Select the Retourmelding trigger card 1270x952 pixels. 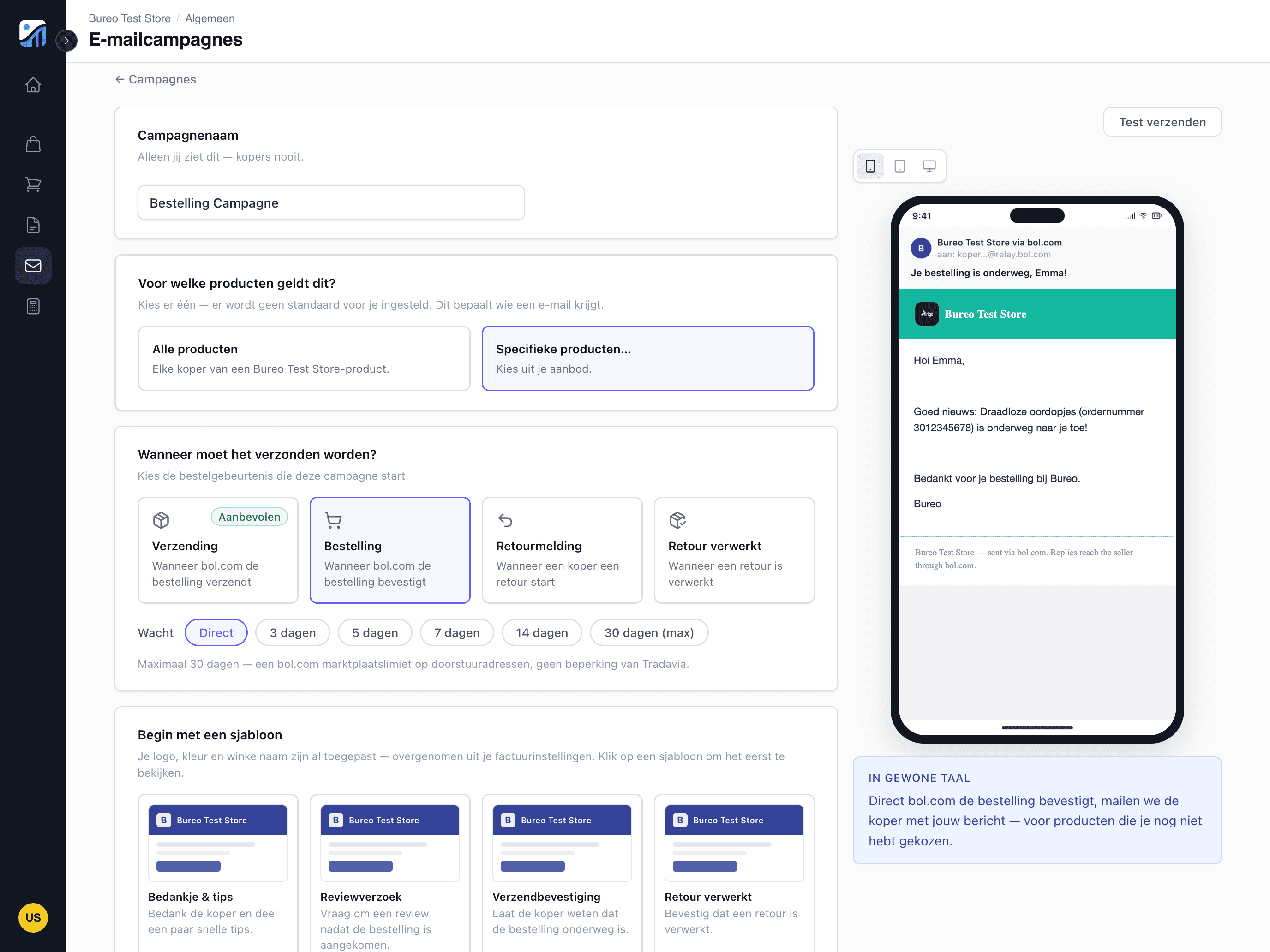point(562,550)
